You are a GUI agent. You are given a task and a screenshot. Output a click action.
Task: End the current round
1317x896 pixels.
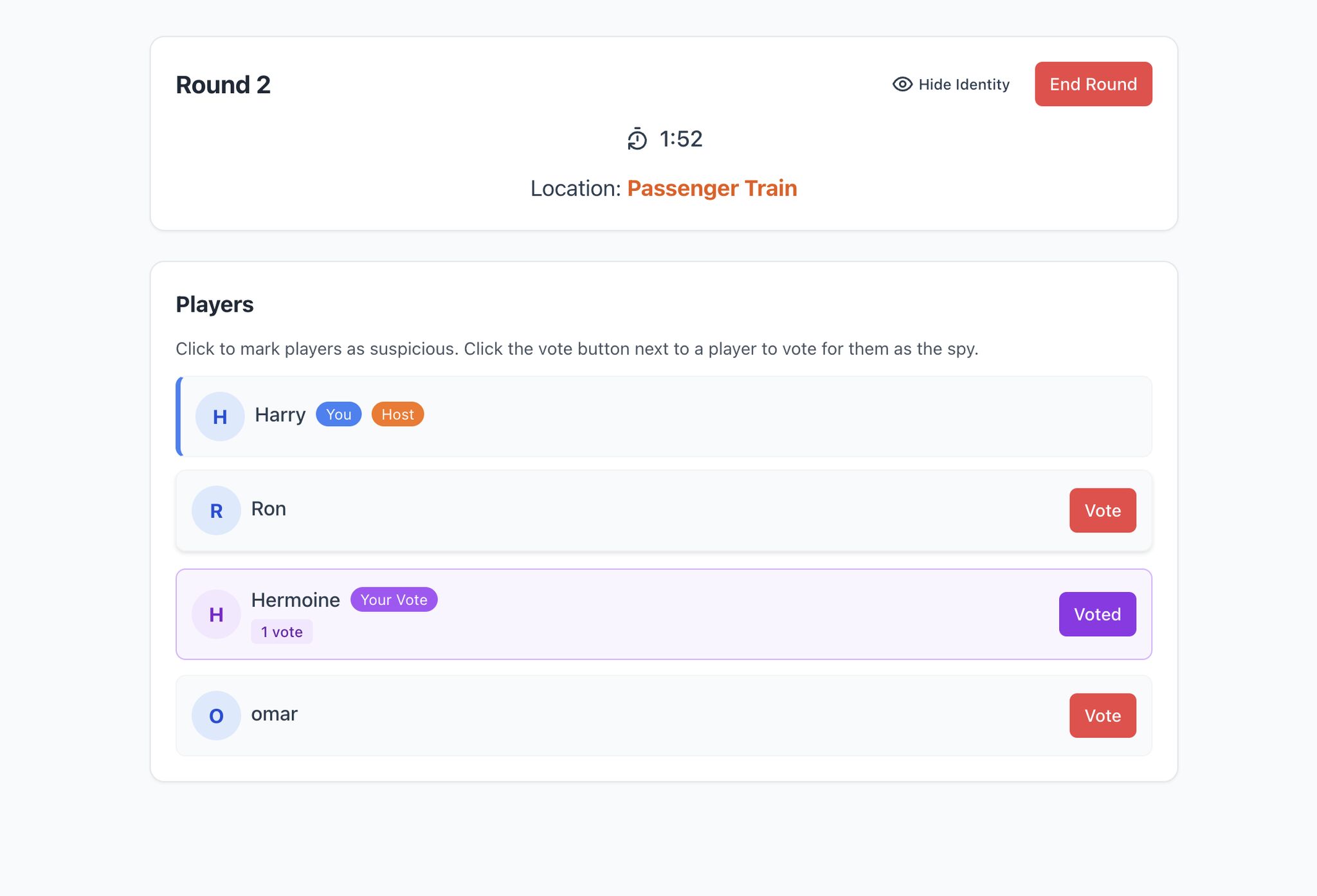[x=1093, y=84]
